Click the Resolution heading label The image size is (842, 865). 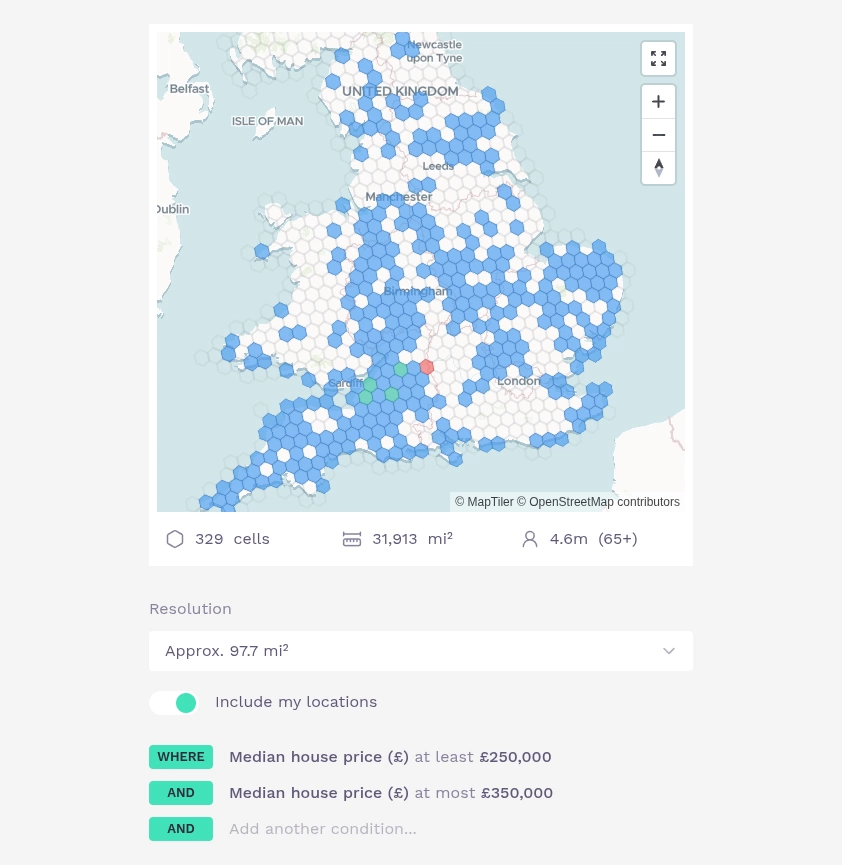point(190,609)
